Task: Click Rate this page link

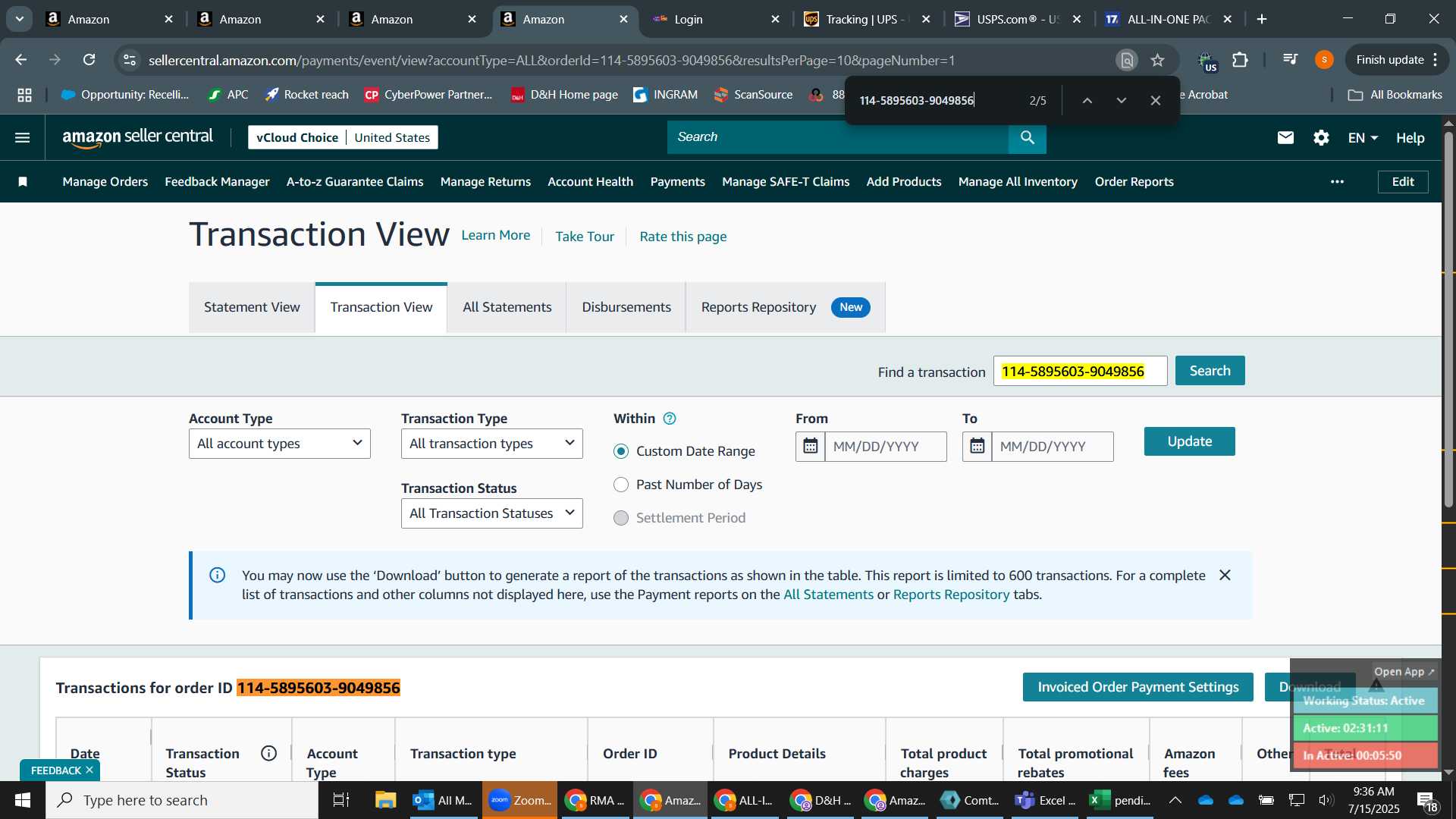Action: (x=682, y=237)
